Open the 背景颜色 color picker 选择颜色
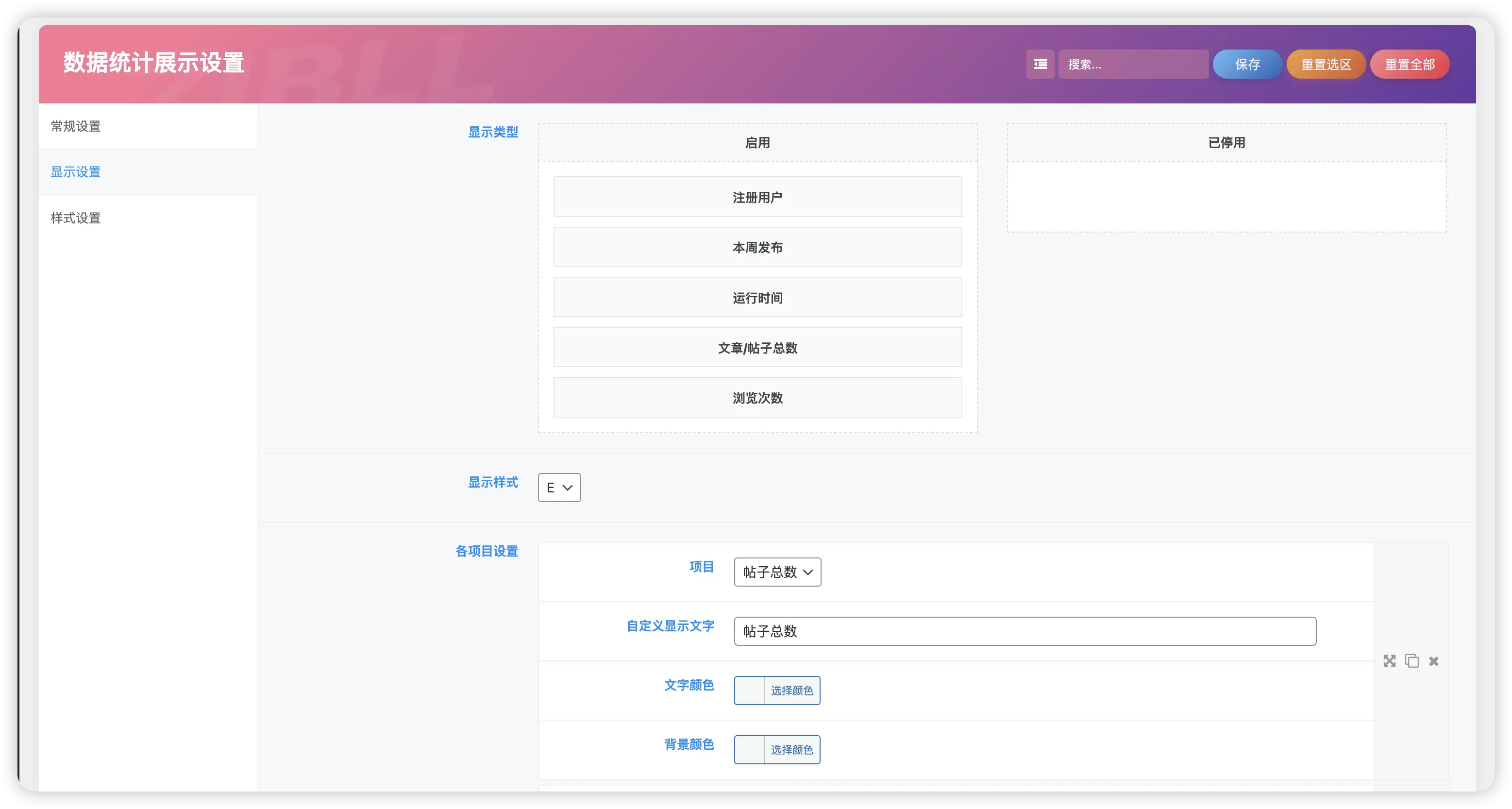Viewport: 1512px width, 809px height. tap(792, 750)
